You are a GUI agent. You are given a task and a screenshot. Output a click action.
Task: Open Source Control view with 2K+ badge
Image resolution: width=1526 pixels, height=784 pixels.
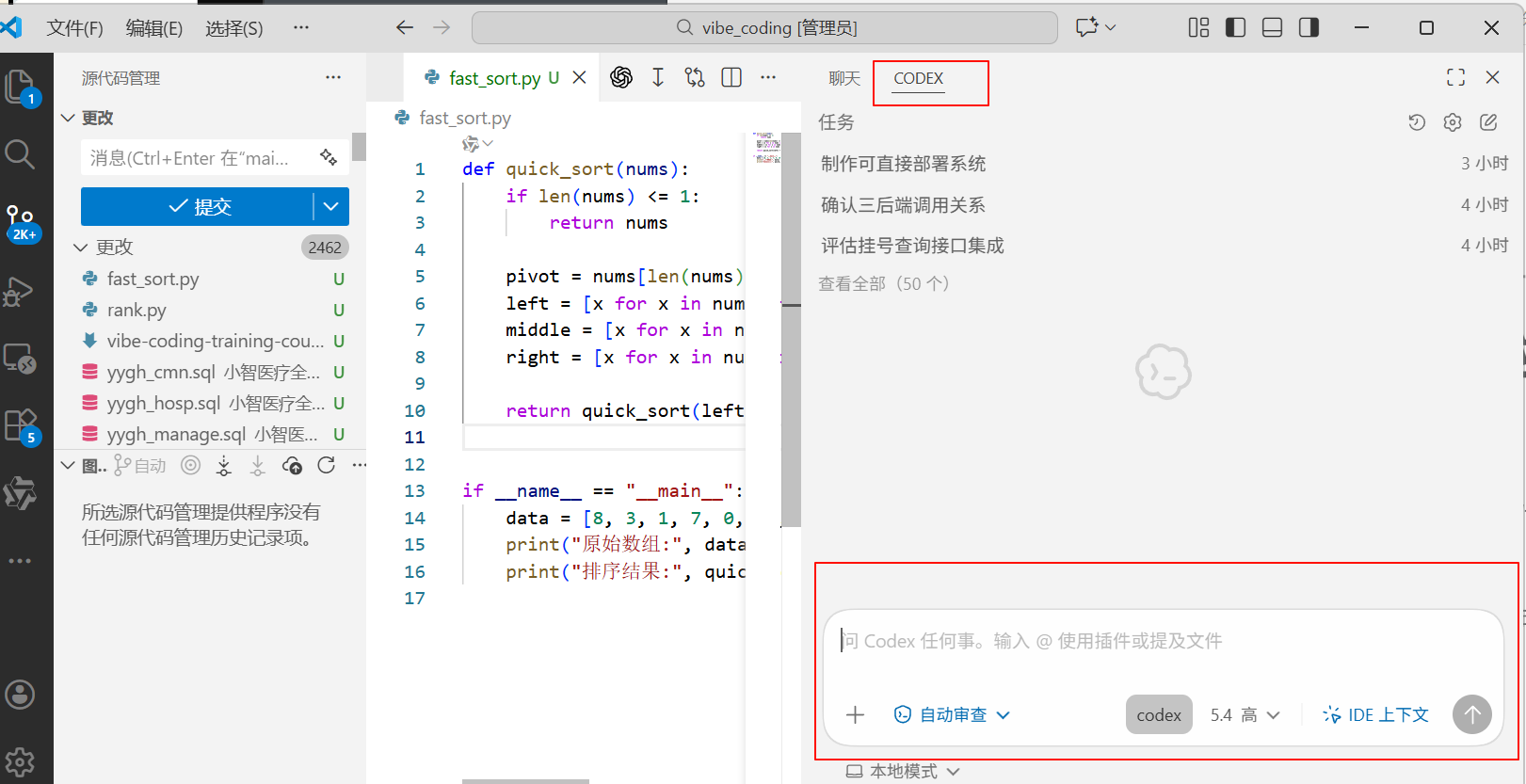[x=21, y=223]
